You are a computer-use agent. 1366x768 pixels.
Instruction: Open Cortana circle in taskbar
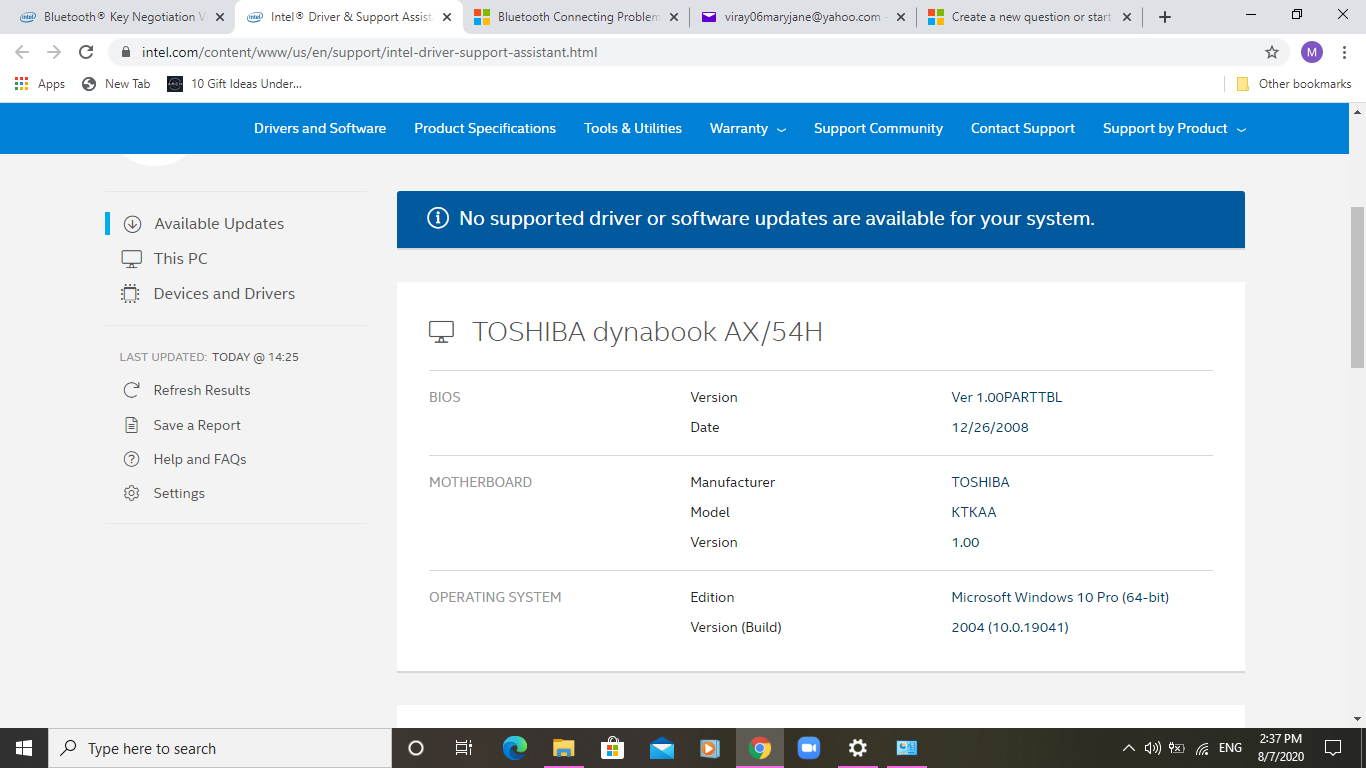coord(416,748)
